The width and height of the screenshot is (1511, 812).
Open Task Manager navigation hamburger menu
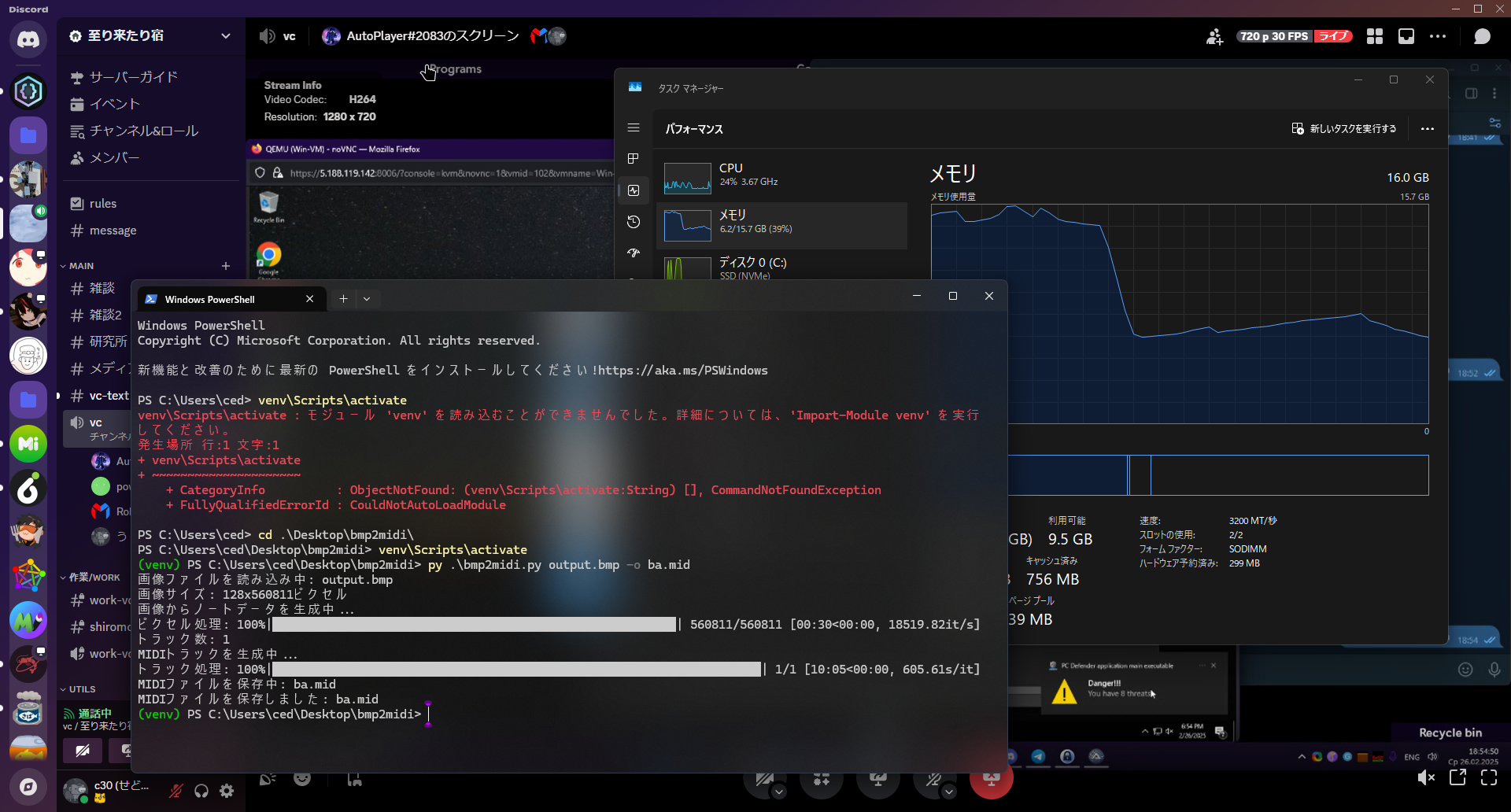(634, 127)
